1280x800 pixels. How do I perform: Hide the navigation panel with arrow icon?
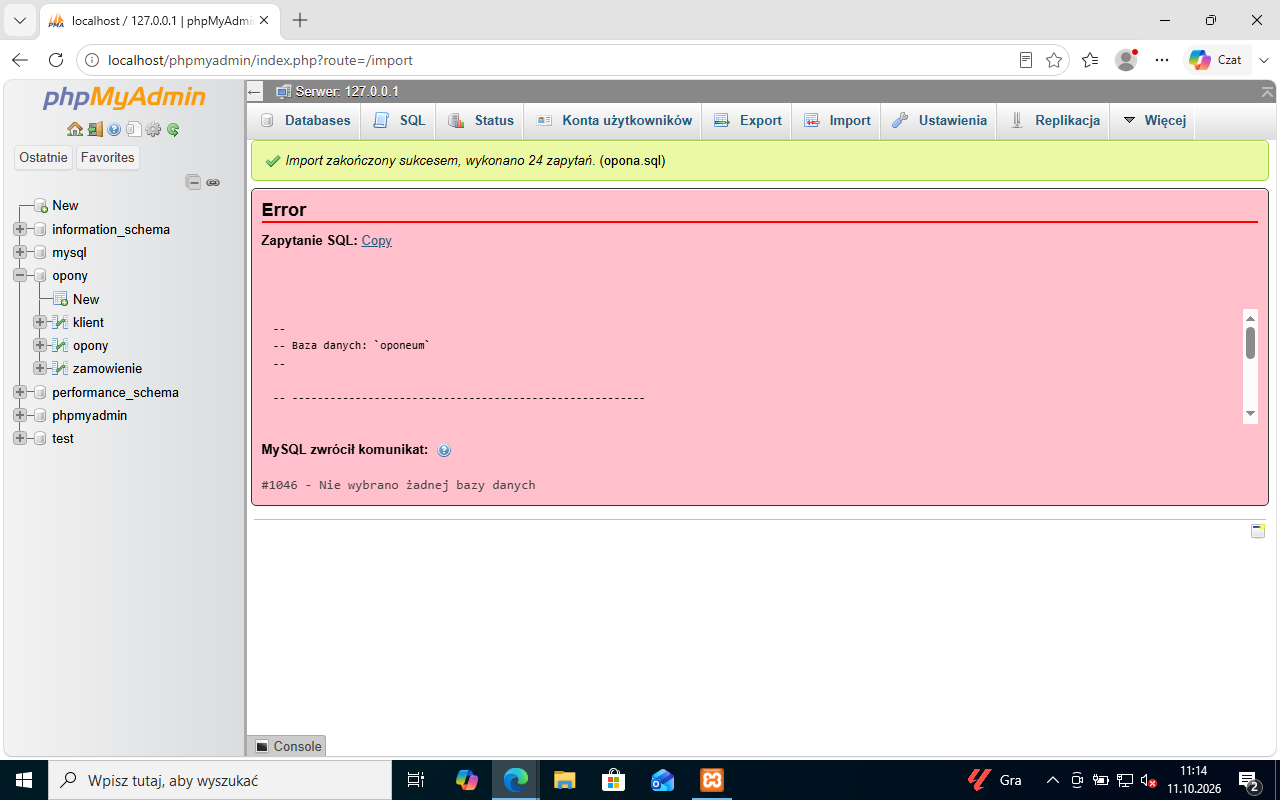[x=255, y=92]
